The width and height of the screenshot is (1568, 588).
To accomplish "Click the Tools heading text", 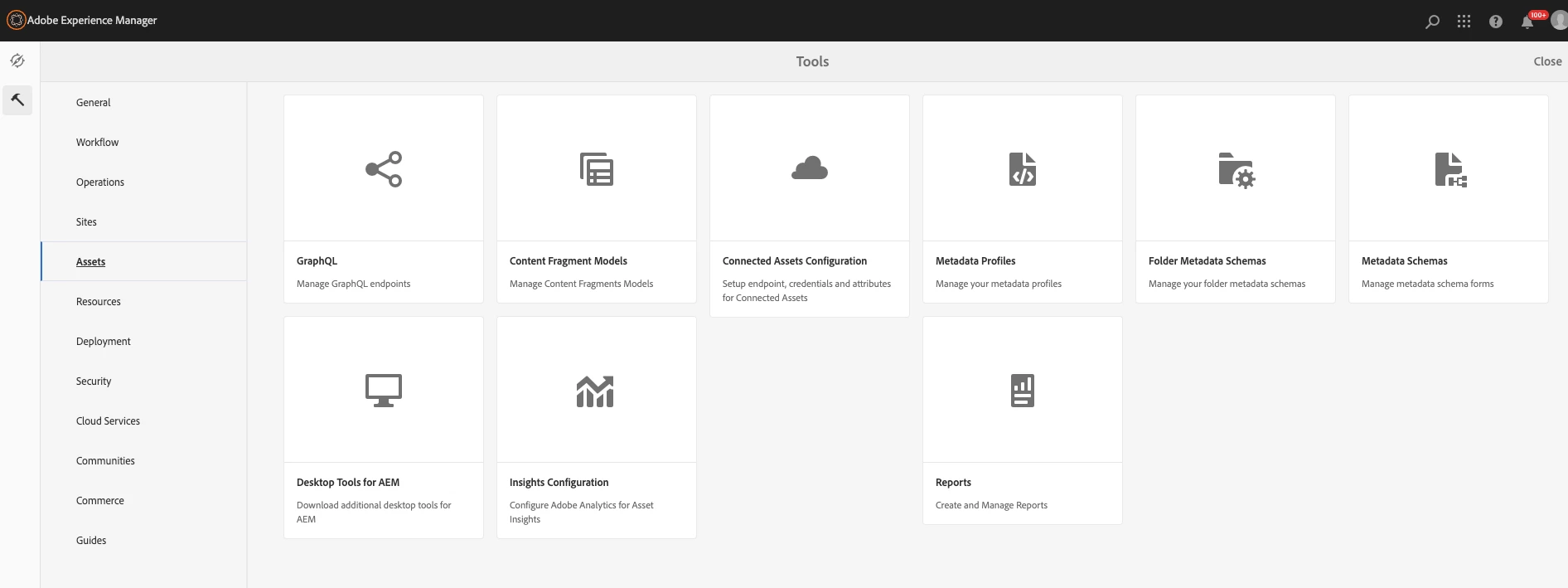I will [812, 61].
